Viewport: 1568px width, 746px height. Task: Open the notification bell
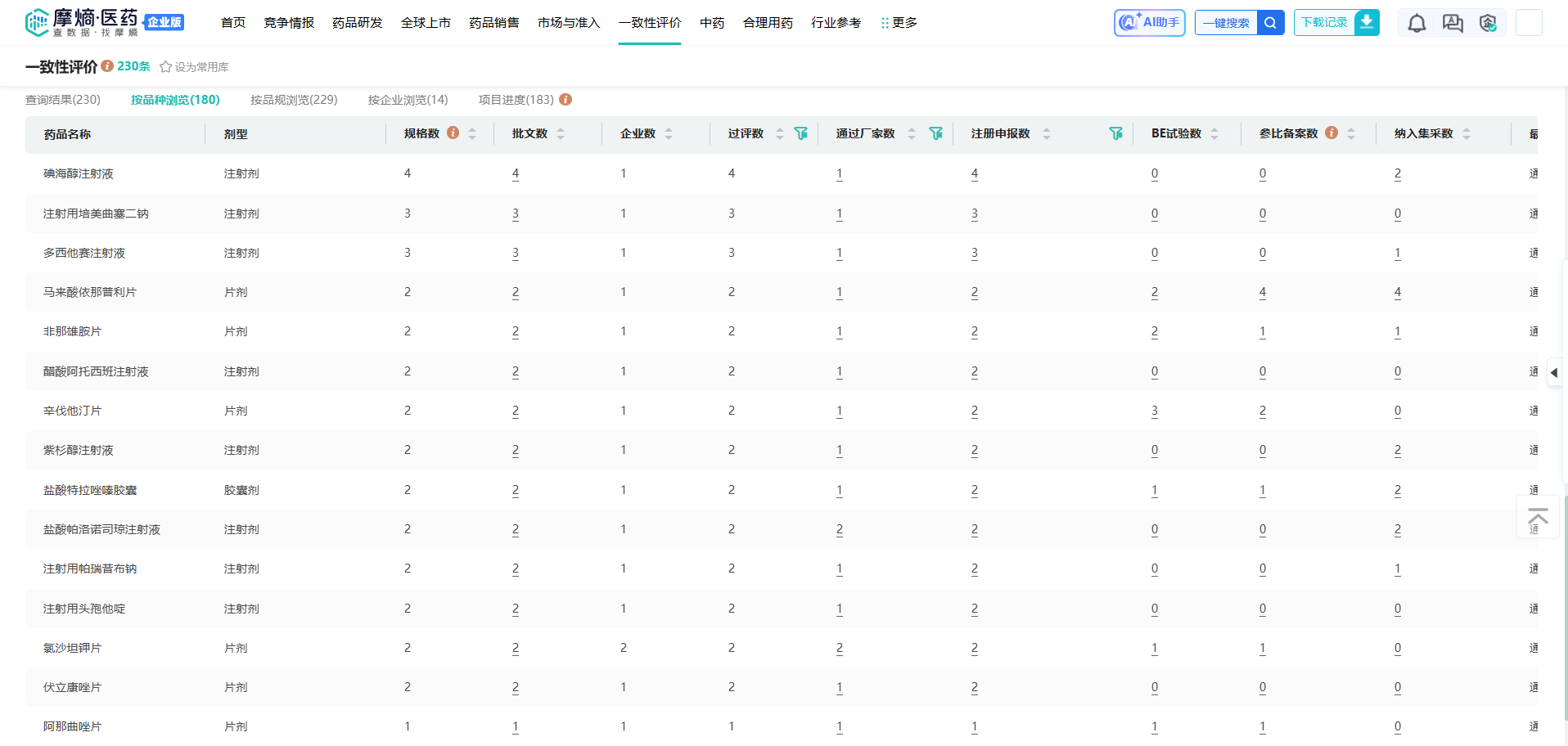click(x=1417, y=24)
